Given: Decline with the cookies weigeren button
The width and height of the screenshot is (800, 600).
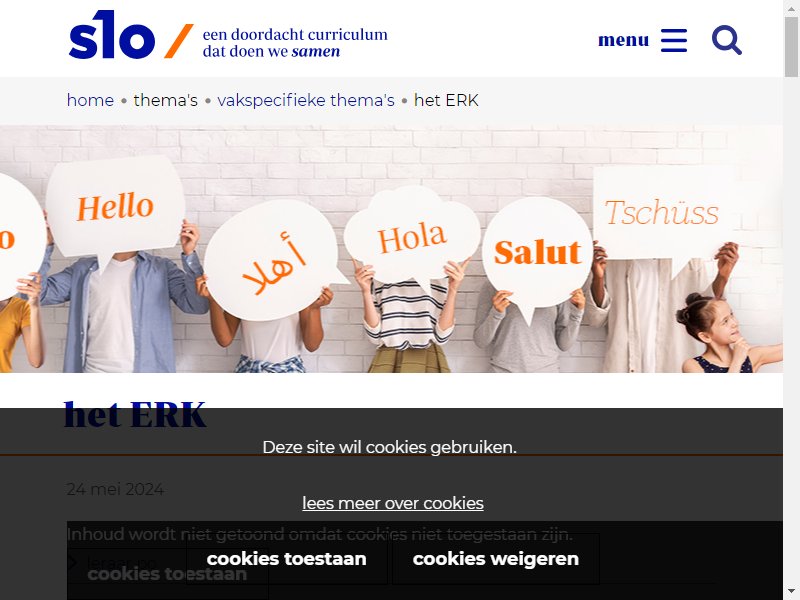Looking at the screenshot, I should coord(496,559).
